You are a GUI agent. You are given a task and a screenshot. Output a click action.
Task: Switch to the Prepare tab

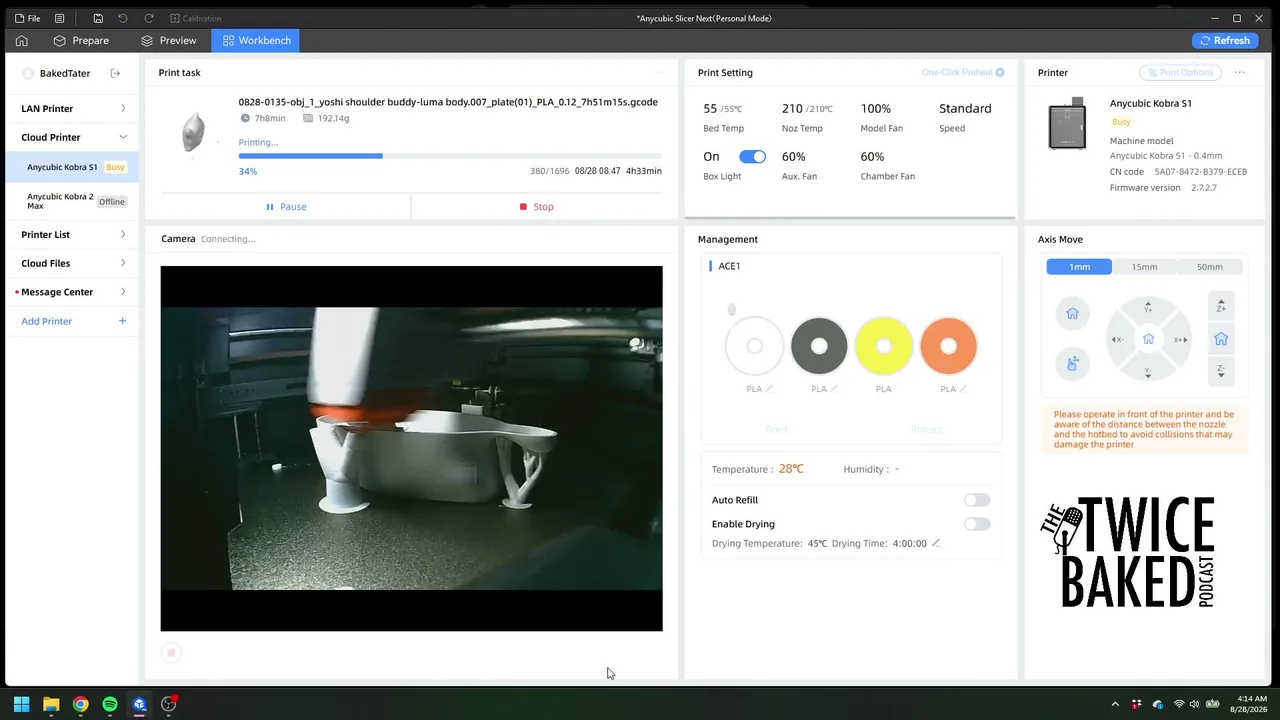[x=81, y=41]
